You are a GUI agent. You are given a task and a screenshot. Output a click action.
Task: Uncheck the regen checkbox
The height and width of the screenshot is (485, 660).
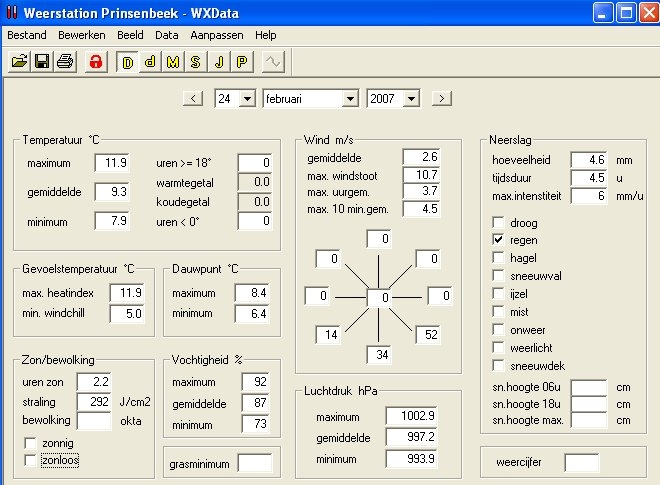click(498, 240)
